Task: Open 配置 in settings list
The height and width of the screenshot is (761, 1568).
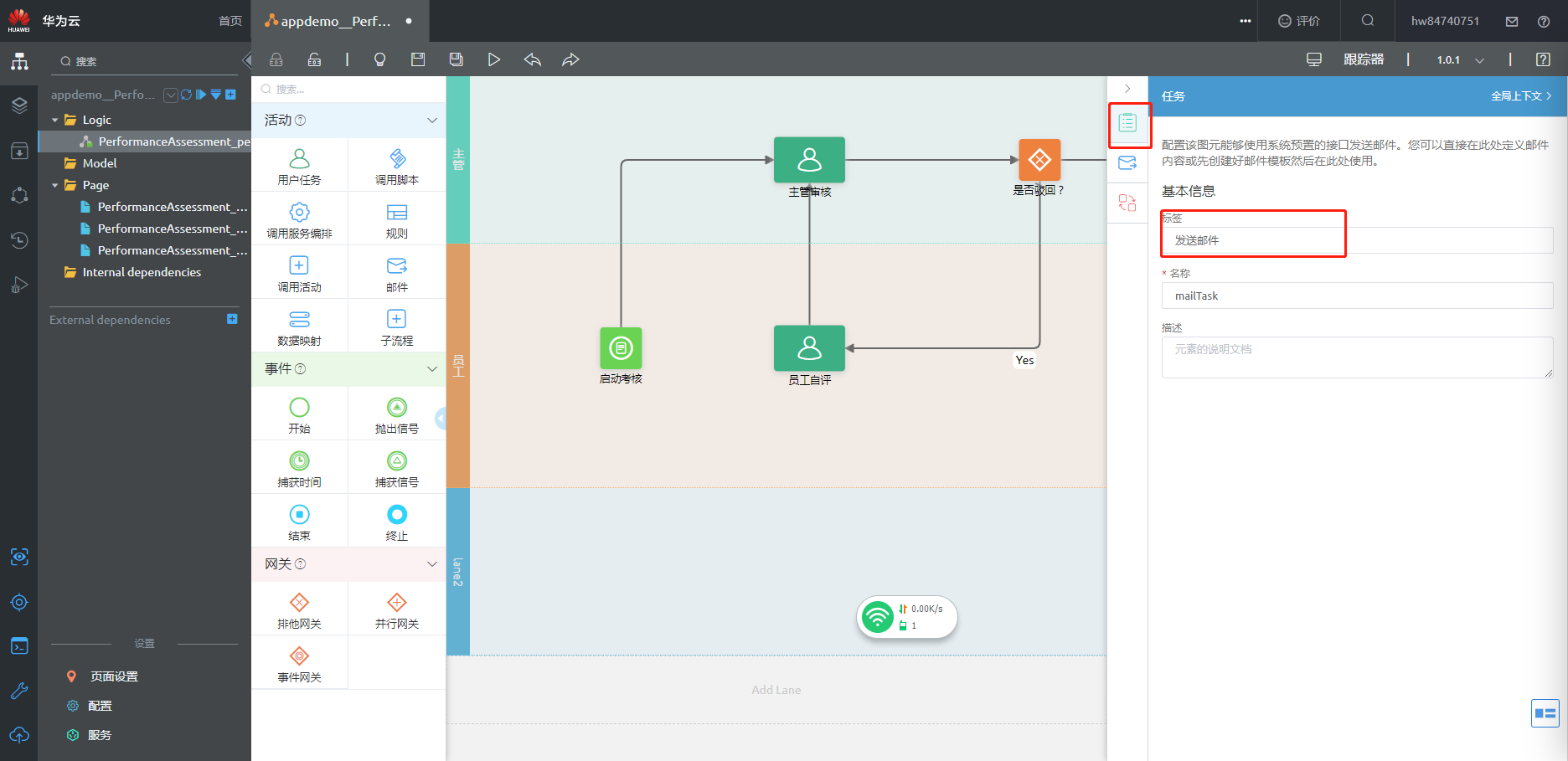Action: 100,706
